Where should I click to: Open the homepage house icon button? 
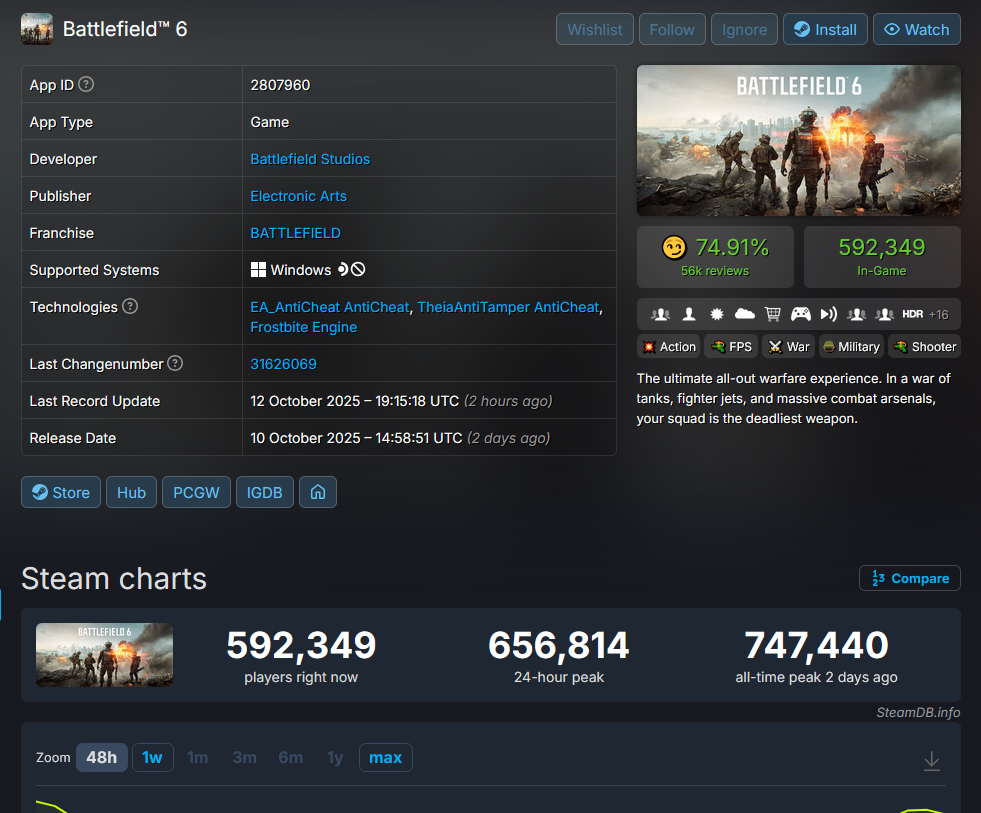pos(318,492)
